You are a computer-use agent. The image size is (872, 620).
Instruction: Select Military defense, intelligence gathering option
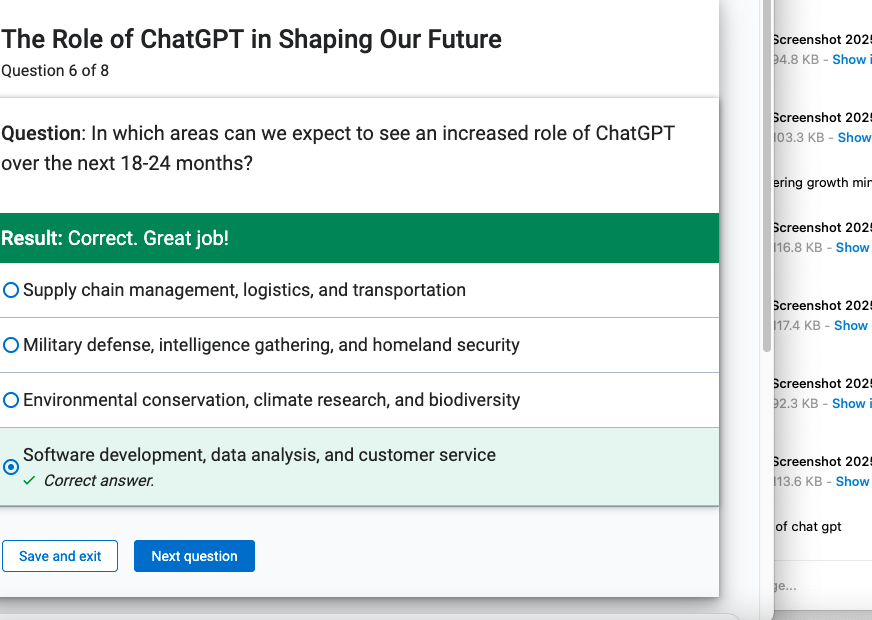pos(11,345)
